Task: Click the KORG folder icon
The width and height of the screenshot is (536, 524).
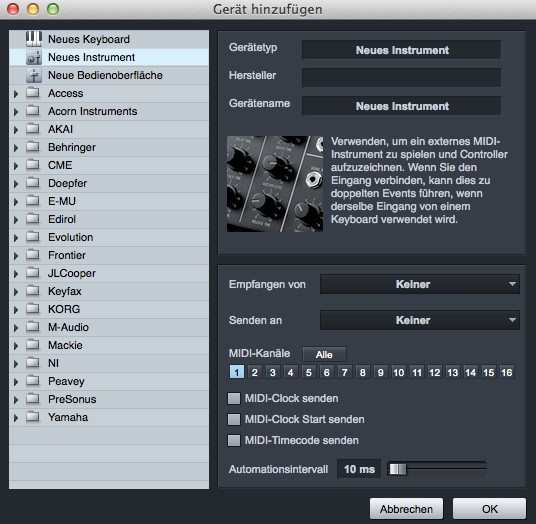Action: click(33, 309)
